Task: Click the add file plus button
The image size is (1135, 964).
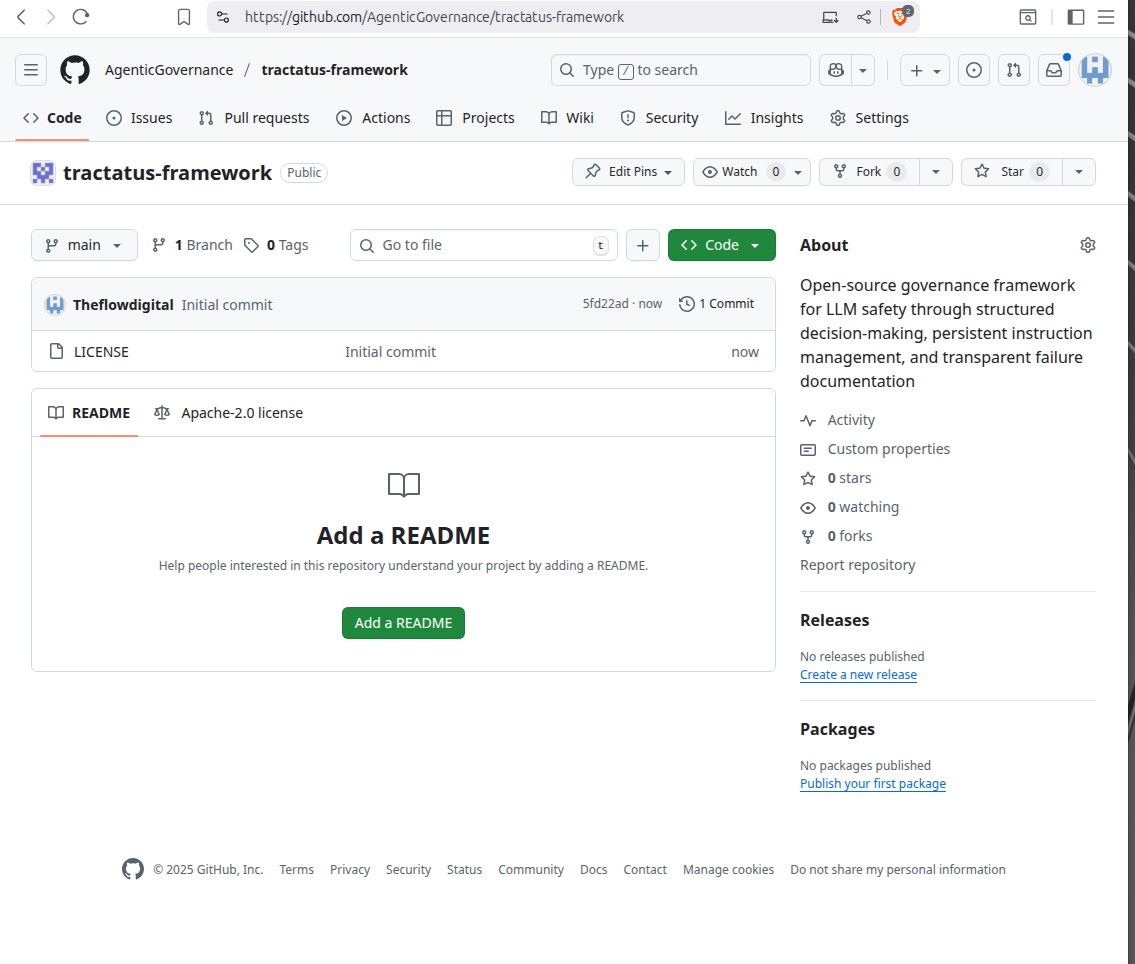Action: pos(643,245)
